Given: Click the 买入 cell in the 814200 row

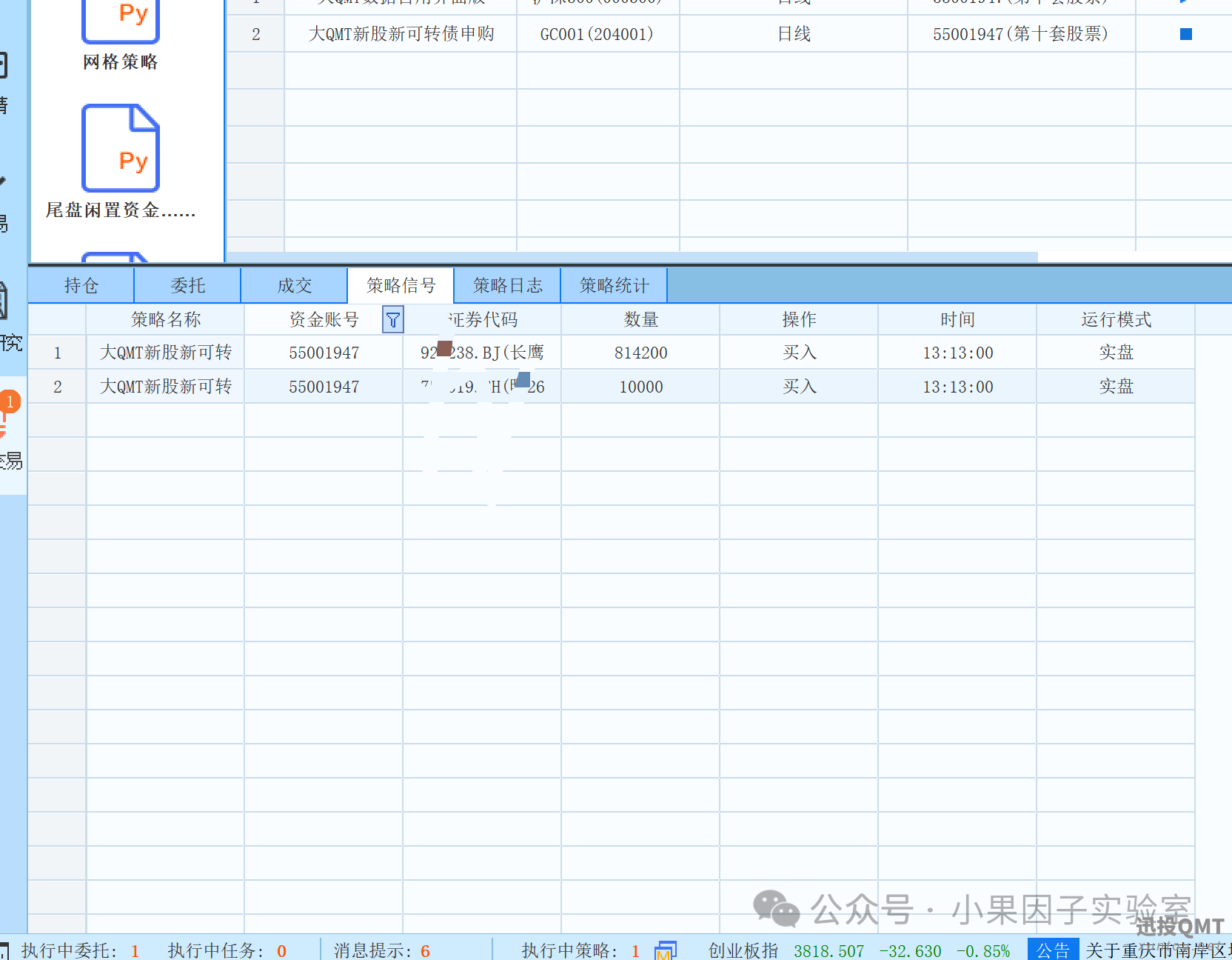Looking at the screenshot, I should pyautogui.click(x=800, y=353).
